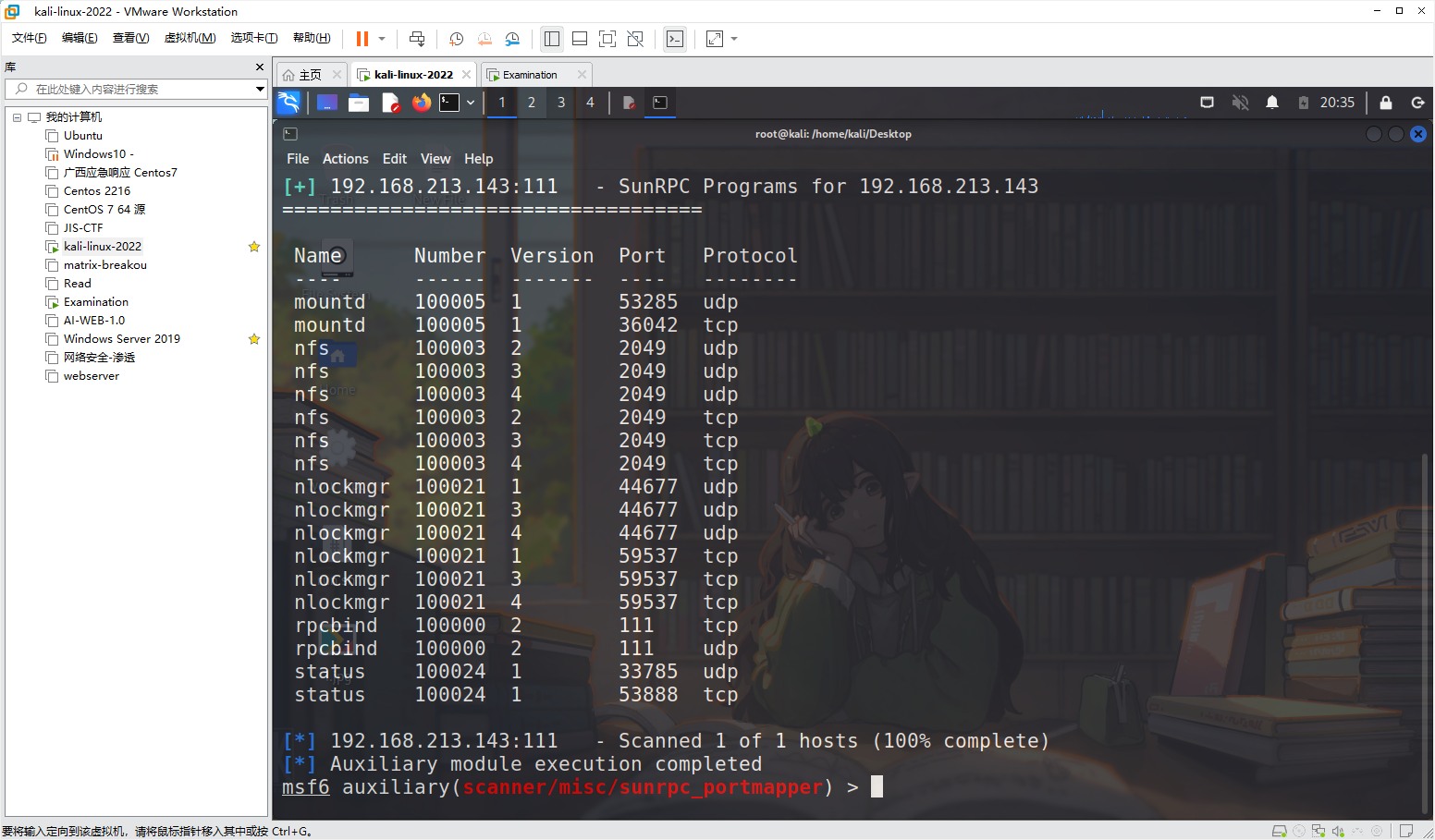Switch to Kali workspace 4
Screen dimensions: 1435x840
pos(590,103)
